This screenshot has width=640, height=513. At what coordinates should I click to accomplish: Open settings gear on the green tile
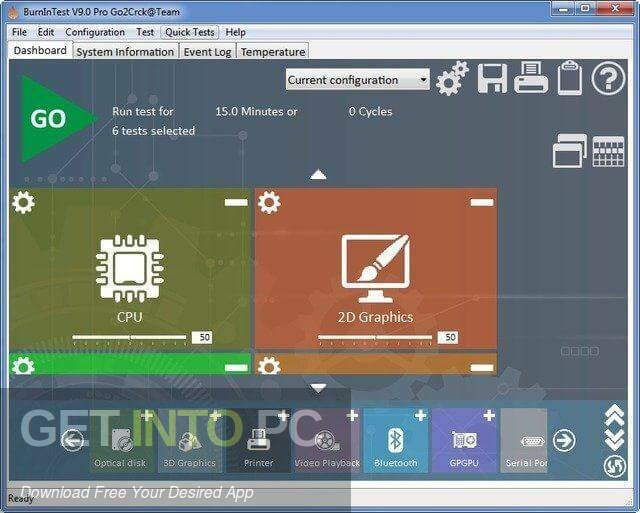coord(23,366)
